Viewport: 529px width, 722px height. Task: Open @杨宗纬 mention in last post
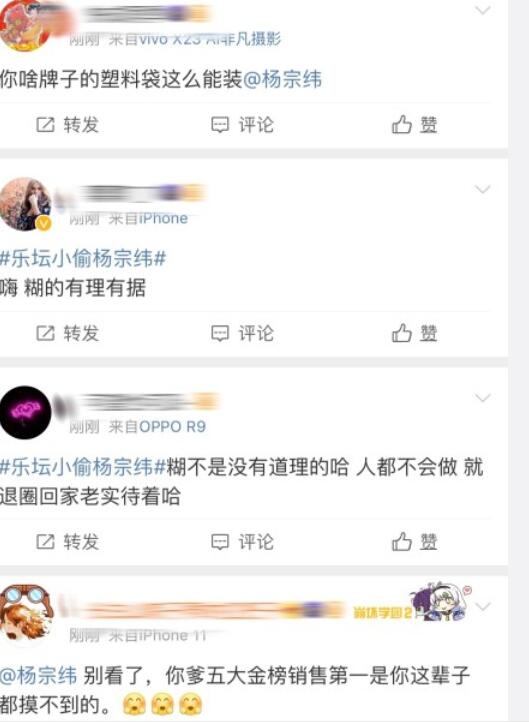[x=39, y=675]
